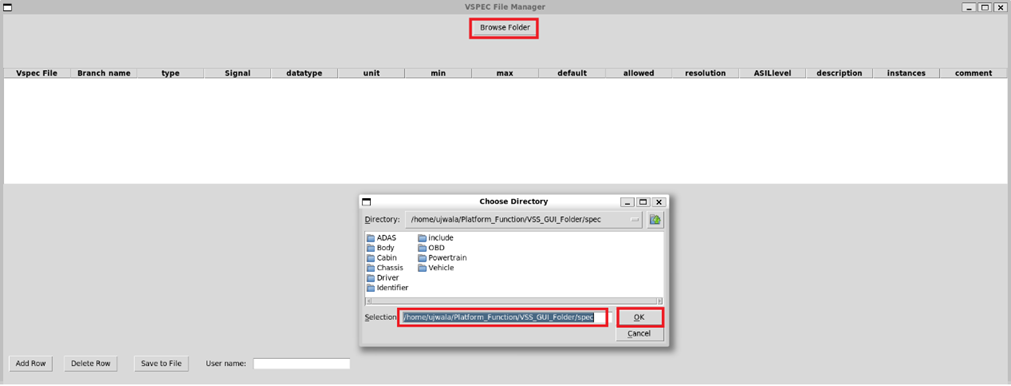Click the folder list horizontal scrollbar
Viewport: 1011px width, 386px height.
514,301
